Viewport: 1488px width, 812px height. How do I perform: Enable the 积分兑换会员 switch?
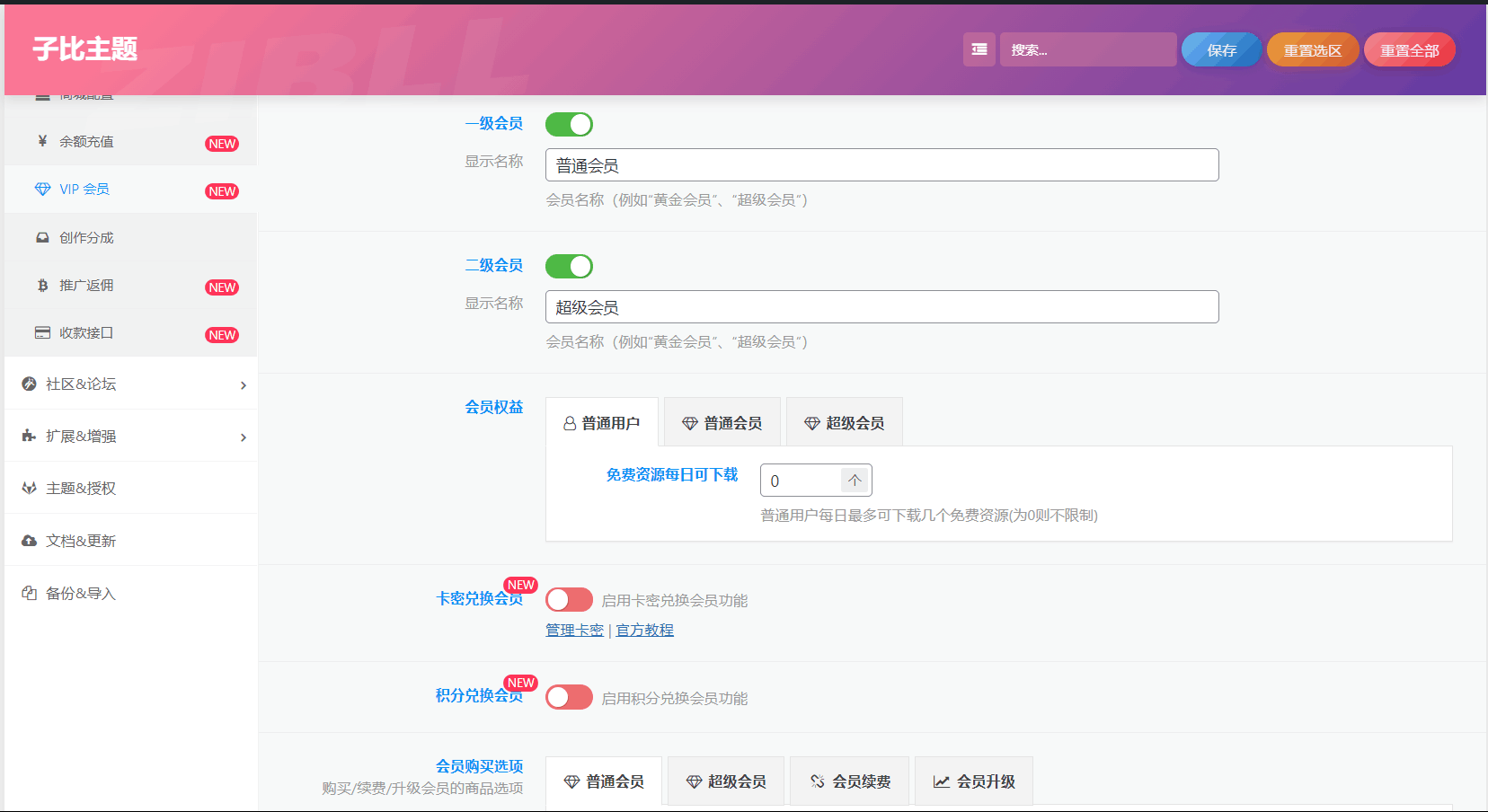tap(569, 697)
